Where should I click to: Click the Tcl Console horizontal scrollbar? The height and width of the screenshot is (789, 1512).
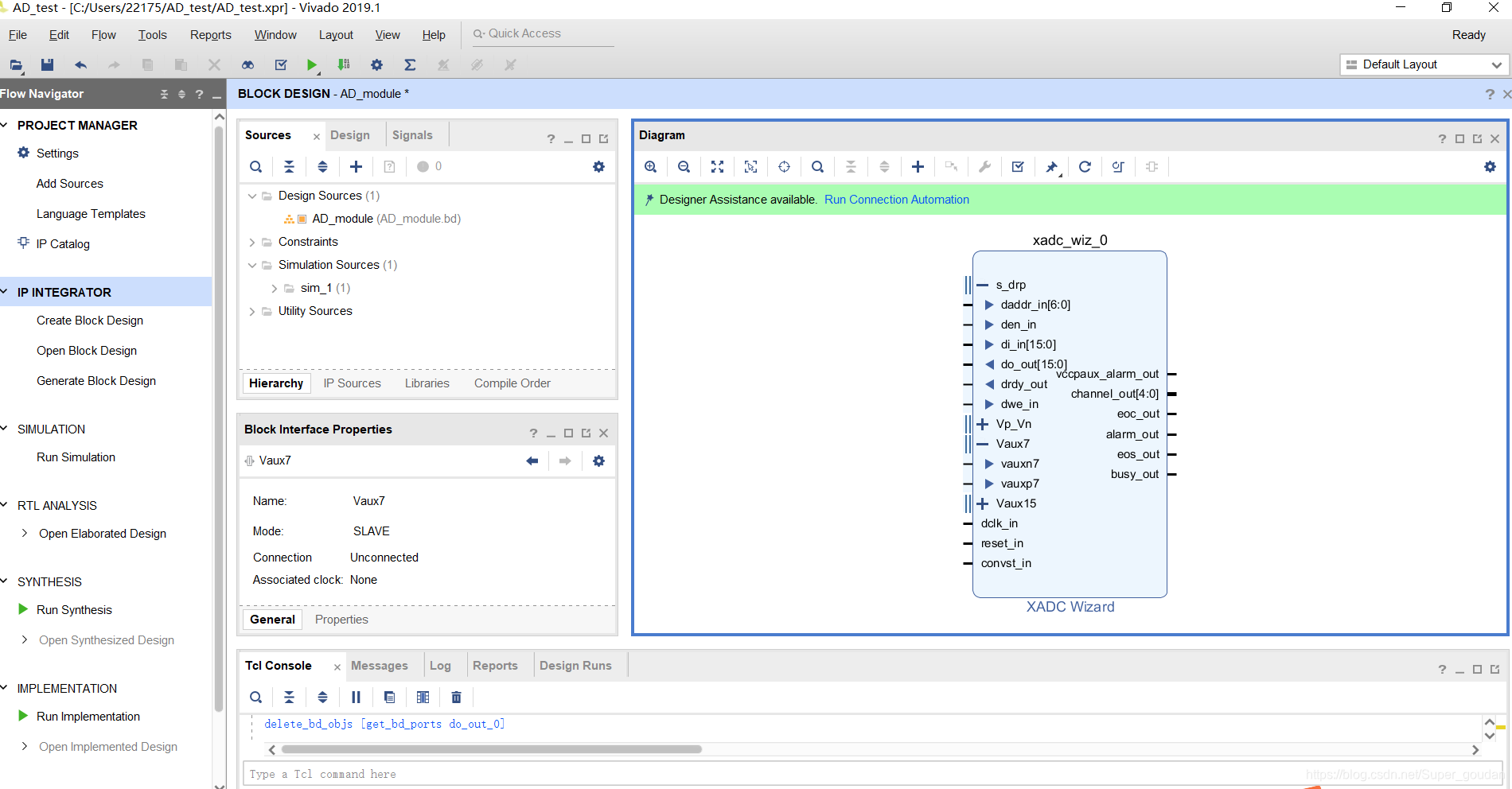click(491, 749)
